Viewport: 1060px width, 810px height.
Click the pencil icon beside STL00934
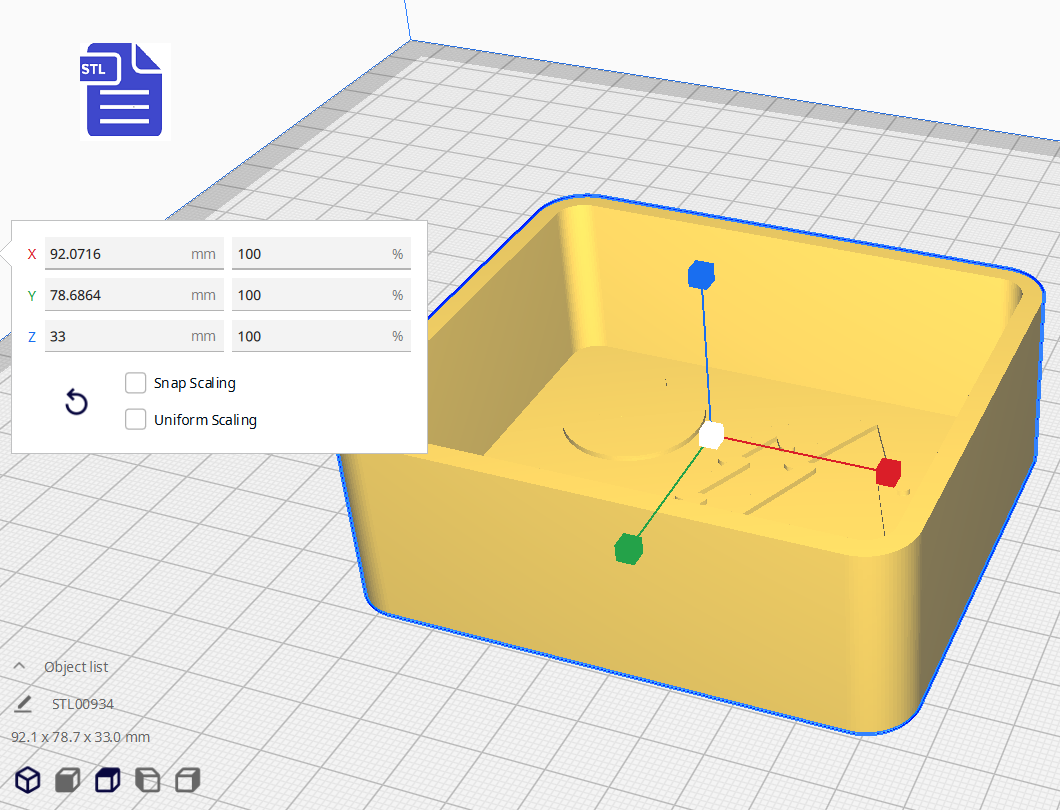pyautogui.click(x=24, y=703)
